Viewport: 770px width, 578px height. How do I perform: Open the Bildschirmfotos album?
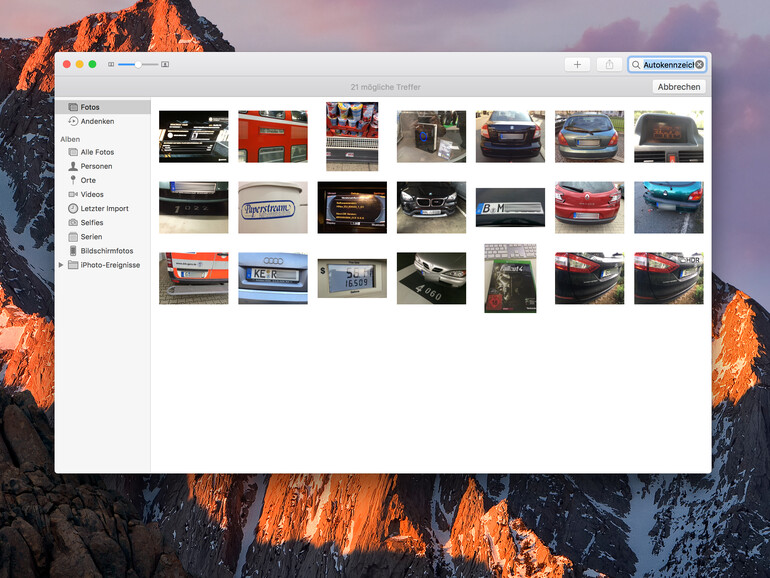[106, 251]
